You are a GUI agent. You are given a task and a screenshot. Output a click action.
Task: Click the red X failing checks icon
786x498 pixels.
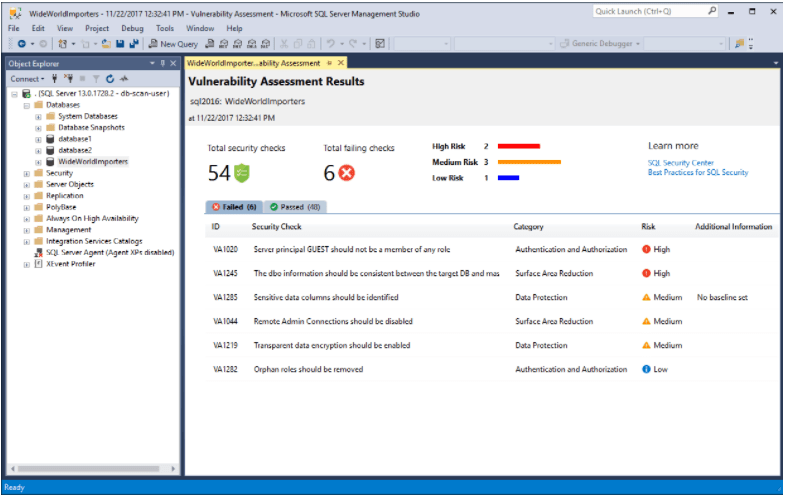346,173
